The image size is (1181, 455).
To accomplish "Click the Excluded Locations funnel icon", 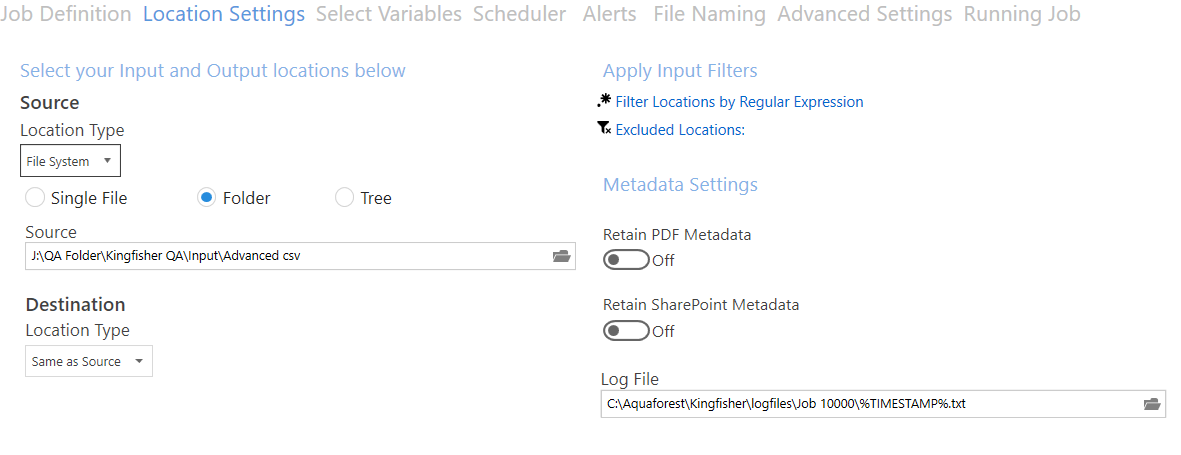I will [604, 129].
